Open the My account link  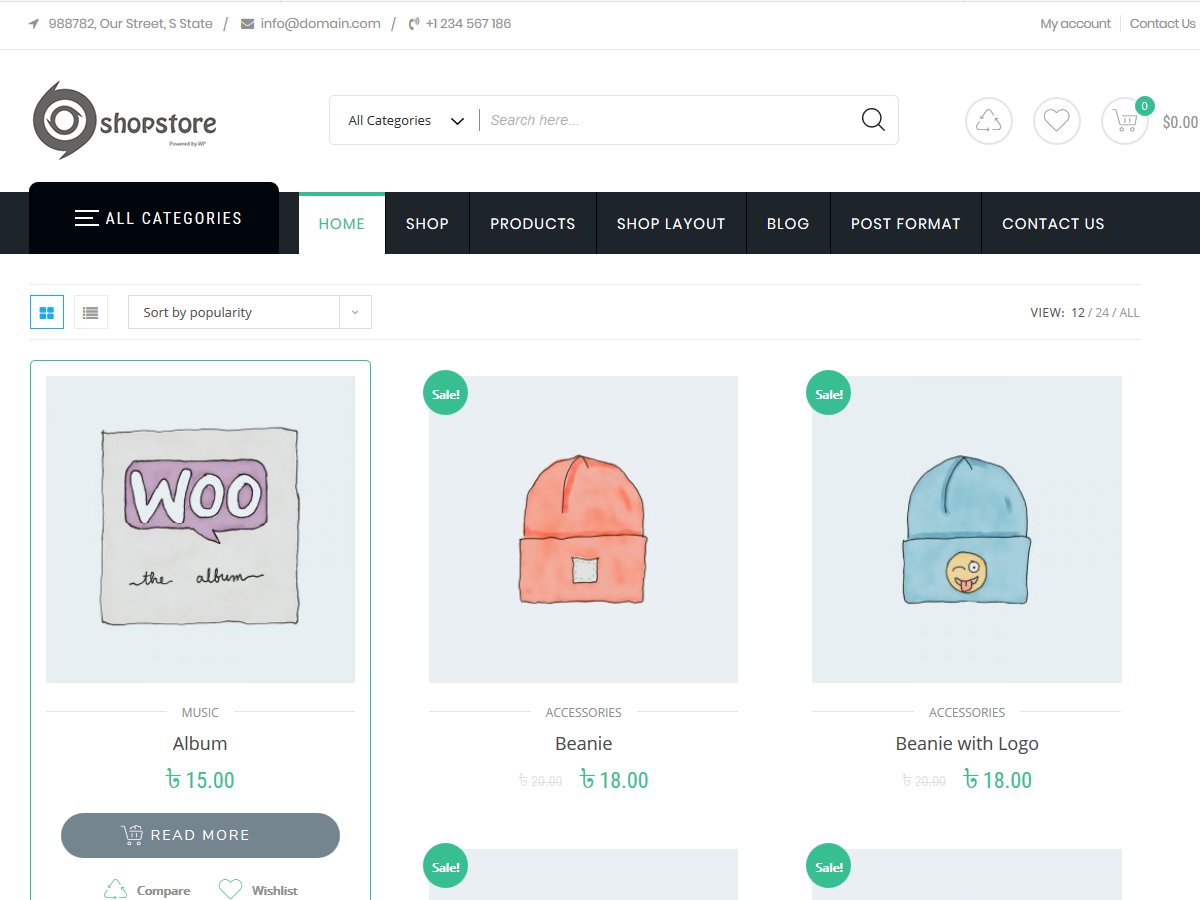[1075, 23]
